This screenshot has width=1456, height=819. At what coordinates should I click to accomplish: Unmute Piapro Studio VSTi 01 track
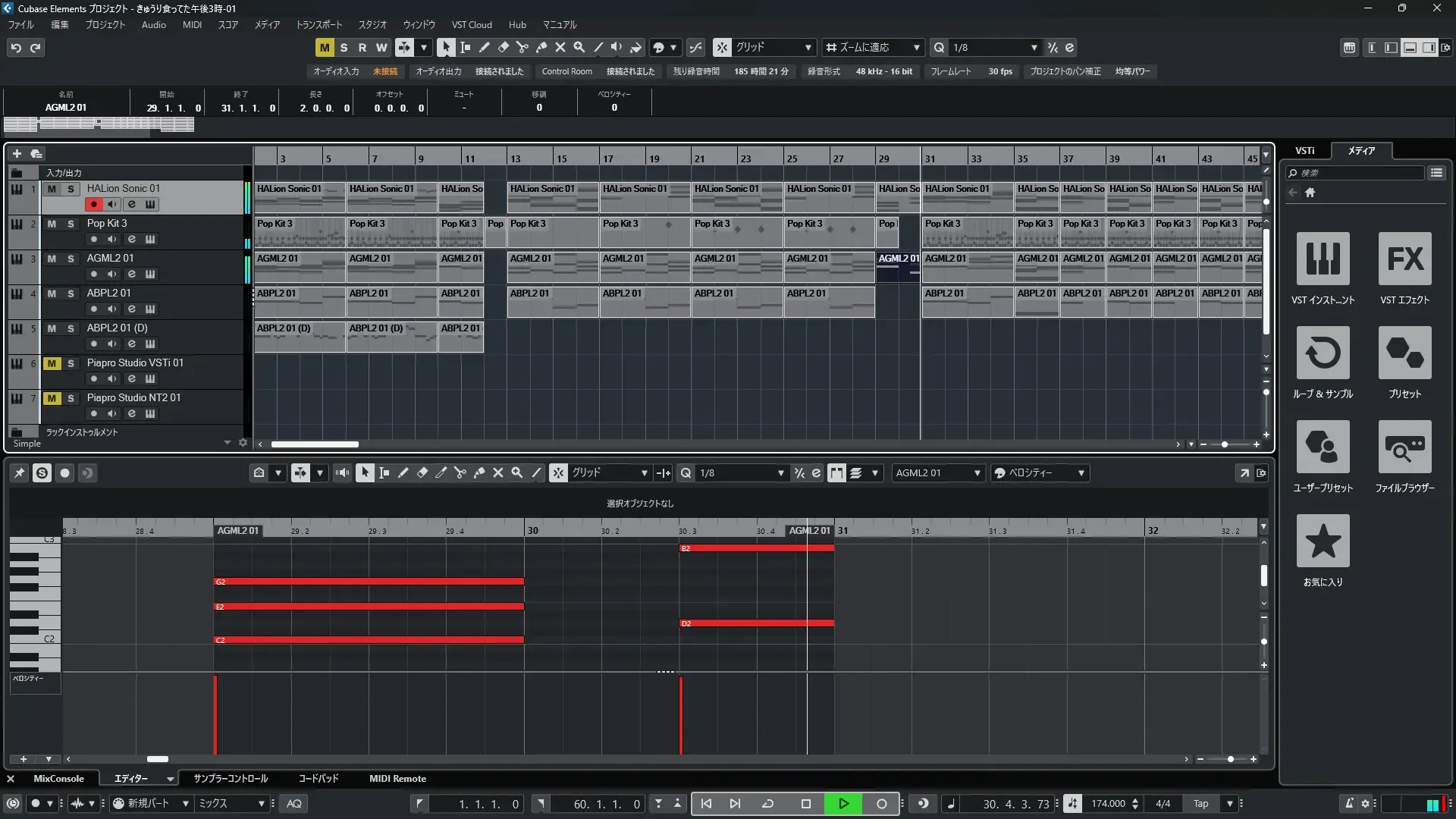tap(52, 363)
